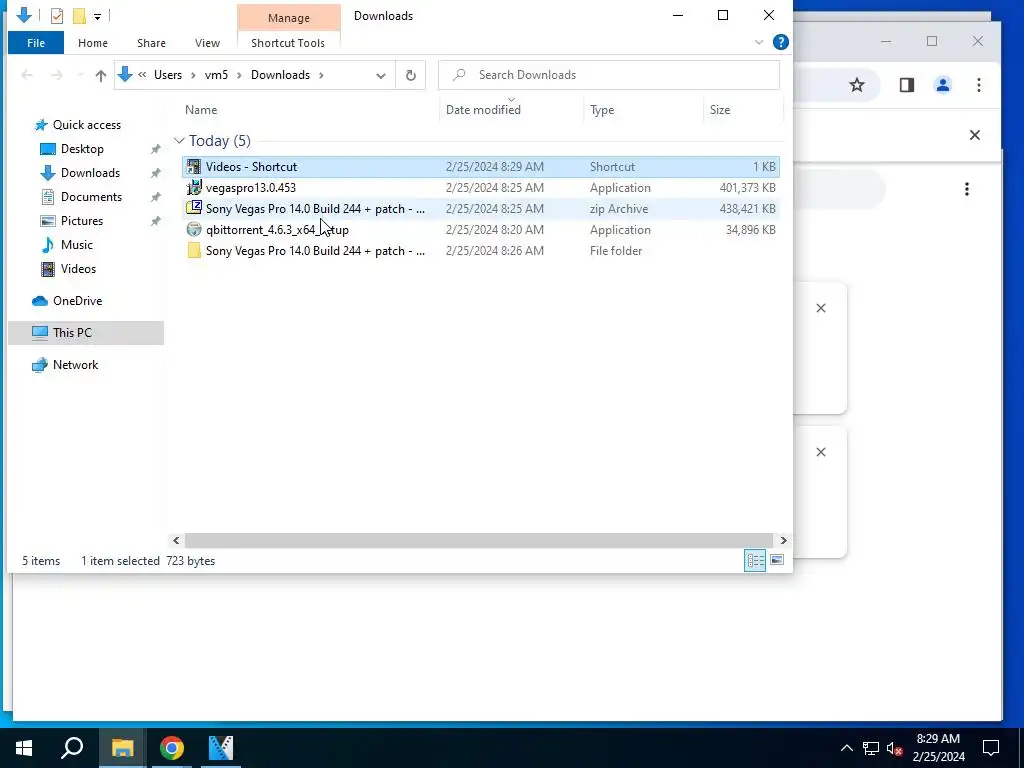
Task: Sort by Date modified column
Action: tap(483, 110)
